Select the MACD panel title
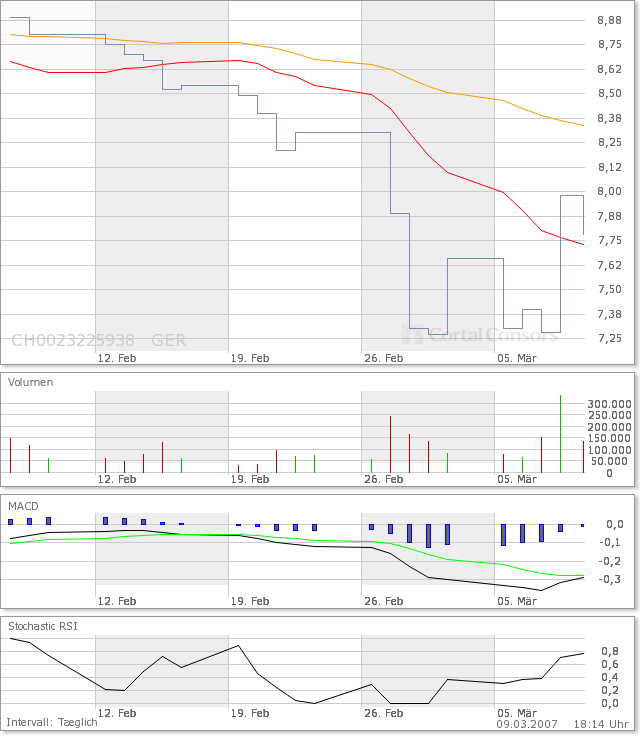The height and width of the screenshot is (736, 640). click(24, 506)
